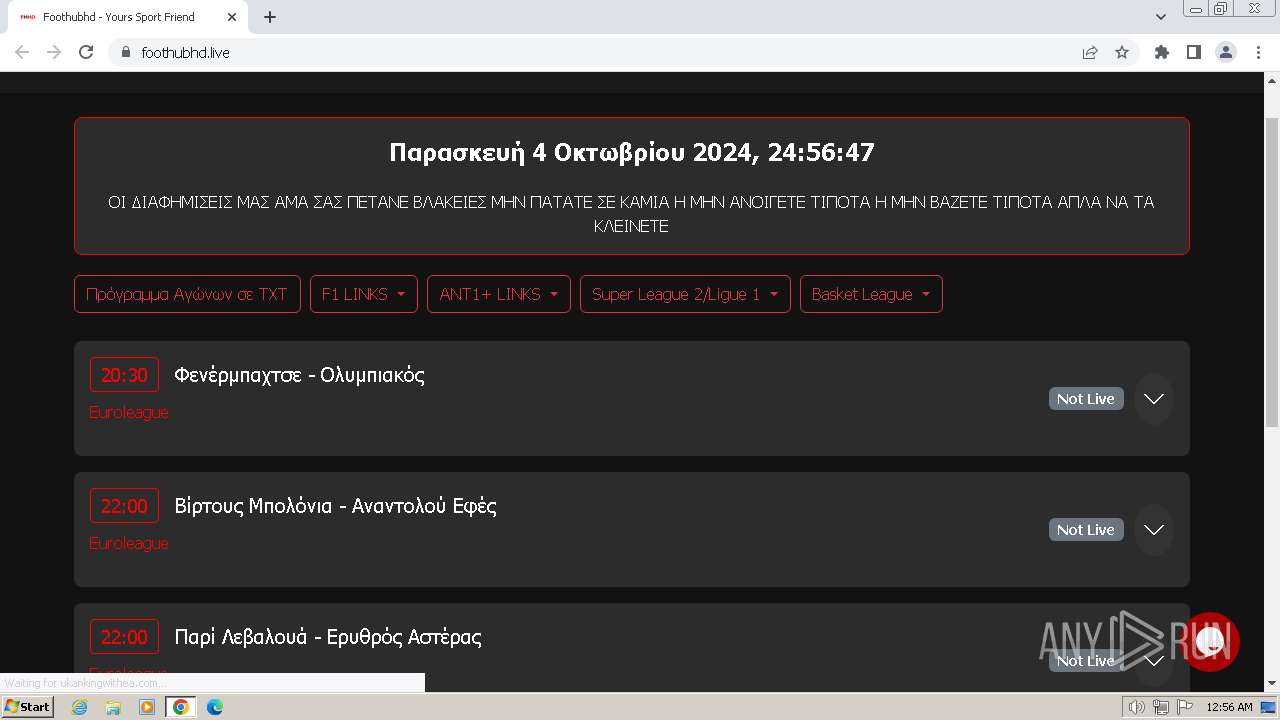Screen dimensions: 1280x720
Task: Bookmark this tab with the star
Action: pos(1122,52)
